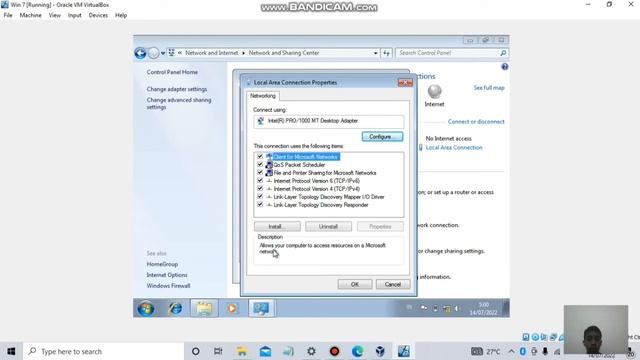The width and height of the screenshot is (640, 360).
Task: Toggle Link-Layer Topology Discovery Responder checkbox
Action: tap(260, 204)
